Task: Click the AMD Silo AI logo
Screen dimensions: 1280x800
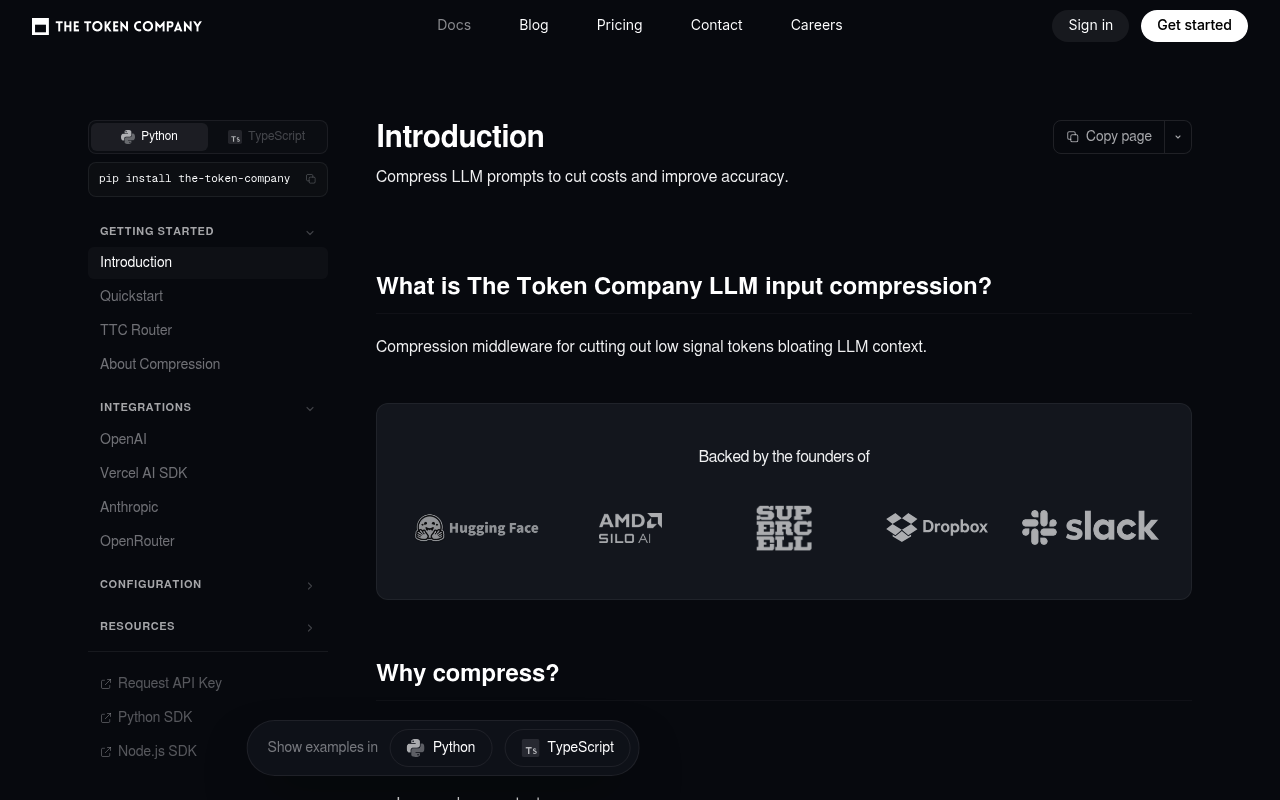Action: coord(630,528)
